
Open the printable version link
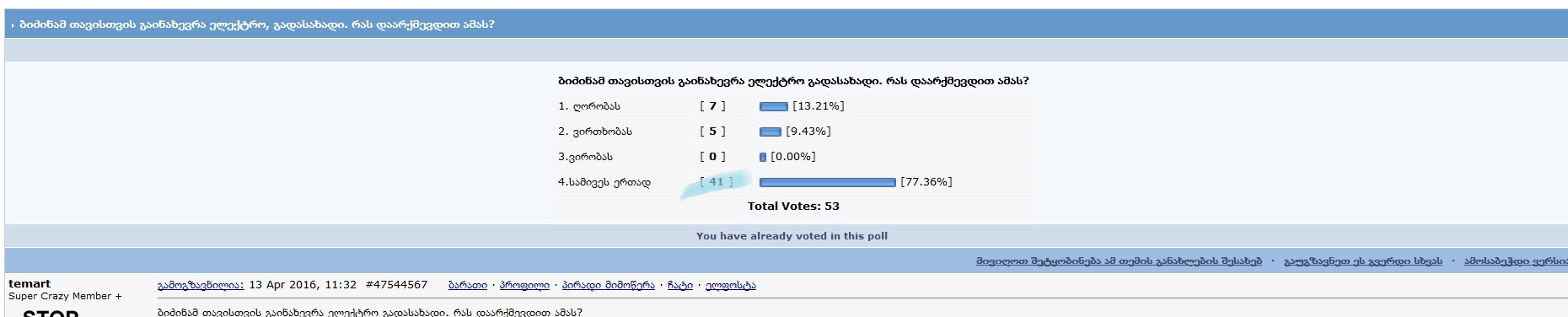click(1516, 261)
